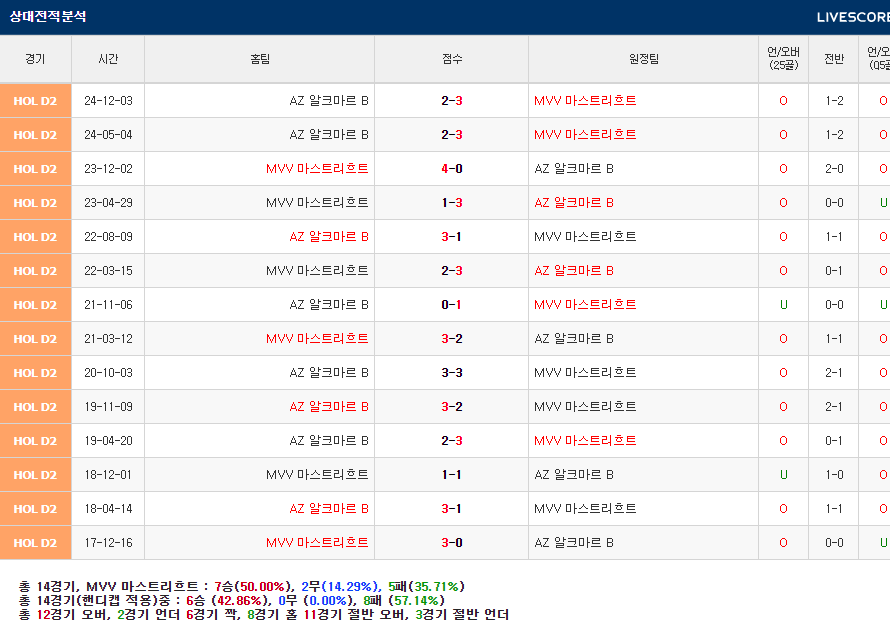Click the 0-1 score in the 21-11-06 row

pos(452,305)
